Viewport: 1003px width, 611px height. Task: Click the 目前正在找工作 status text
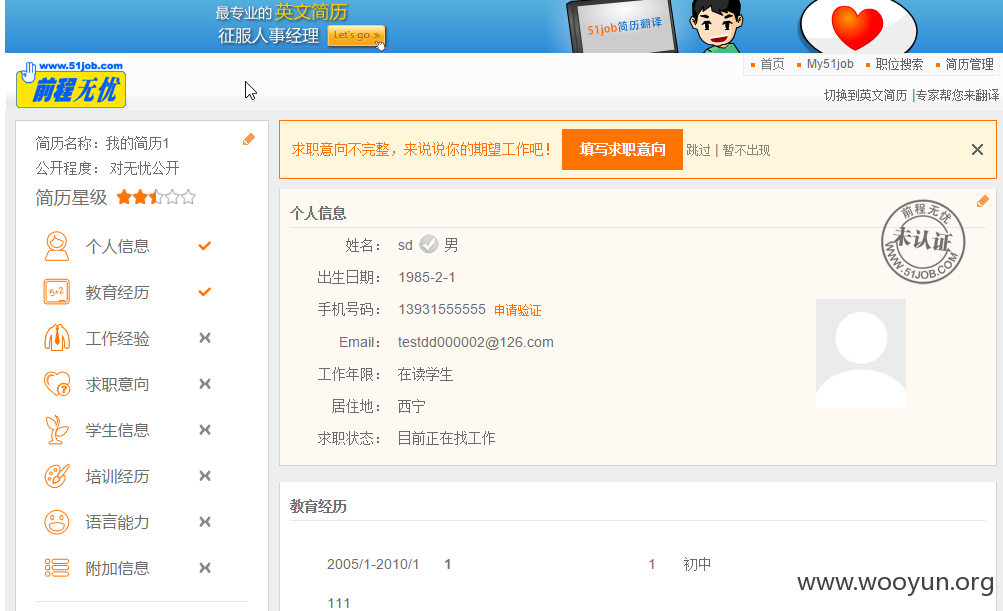coord(446,438)
